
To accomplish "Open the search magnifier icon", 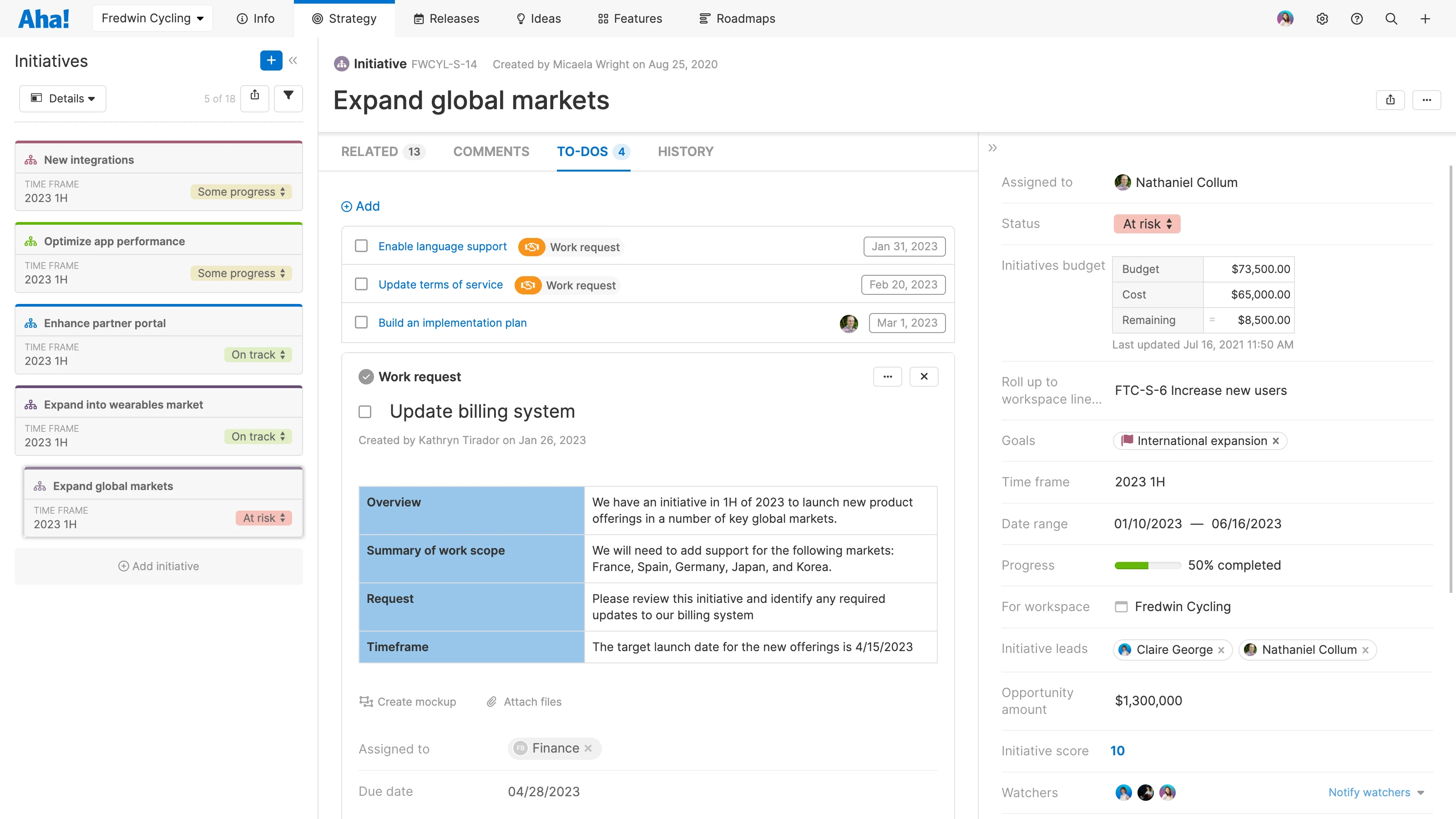I will coord(1391,19).
